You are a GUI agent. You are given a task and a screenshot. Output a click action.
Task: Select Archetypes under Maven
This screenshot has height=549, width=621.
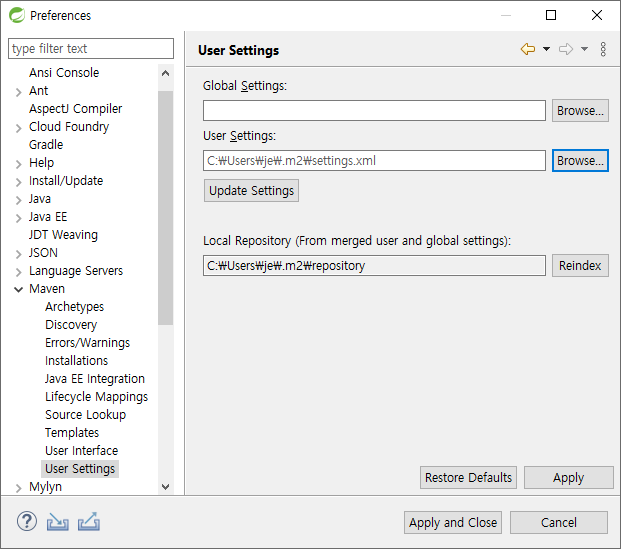(x=74, y=307)
